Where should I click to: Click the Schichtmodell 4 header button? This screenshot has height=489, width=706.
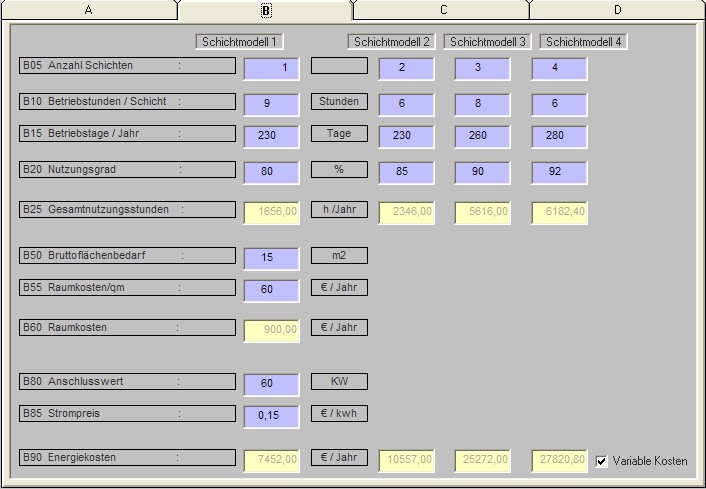click(x=584, y=42)
